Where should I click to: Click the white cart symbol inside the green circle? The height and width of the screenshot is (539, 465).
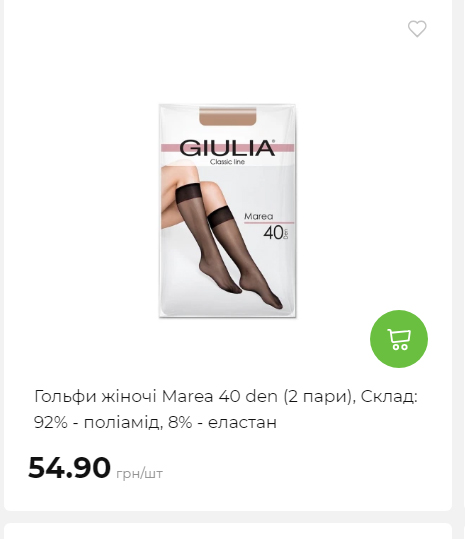[x=399, y=339]
